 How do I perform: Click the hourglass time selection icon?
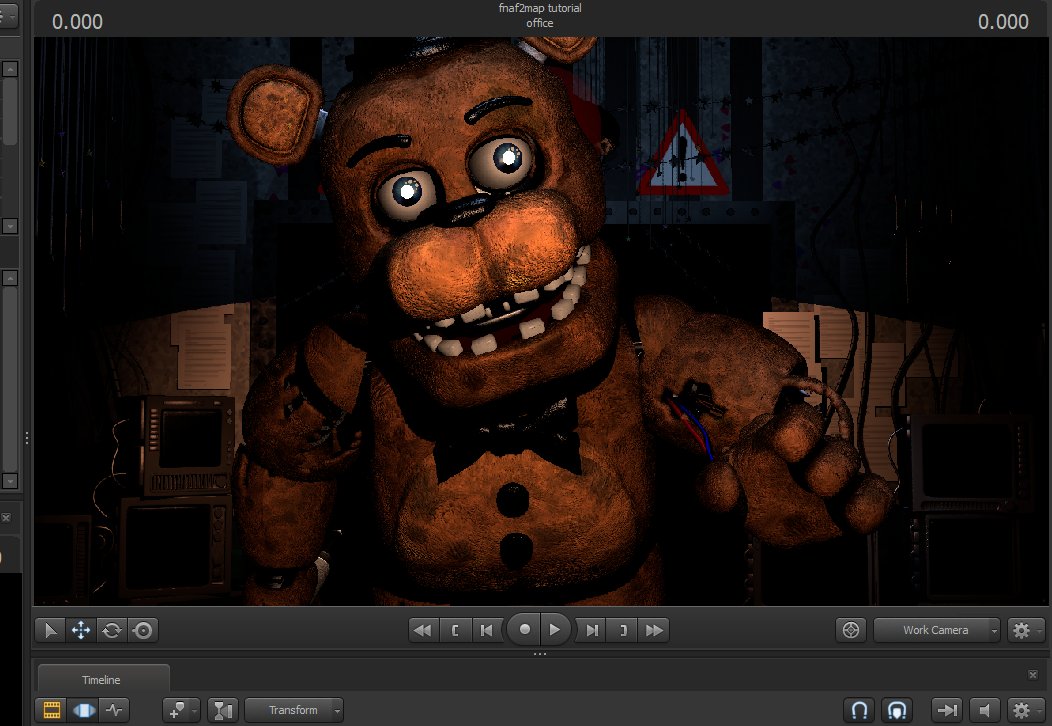pos(223,710)
